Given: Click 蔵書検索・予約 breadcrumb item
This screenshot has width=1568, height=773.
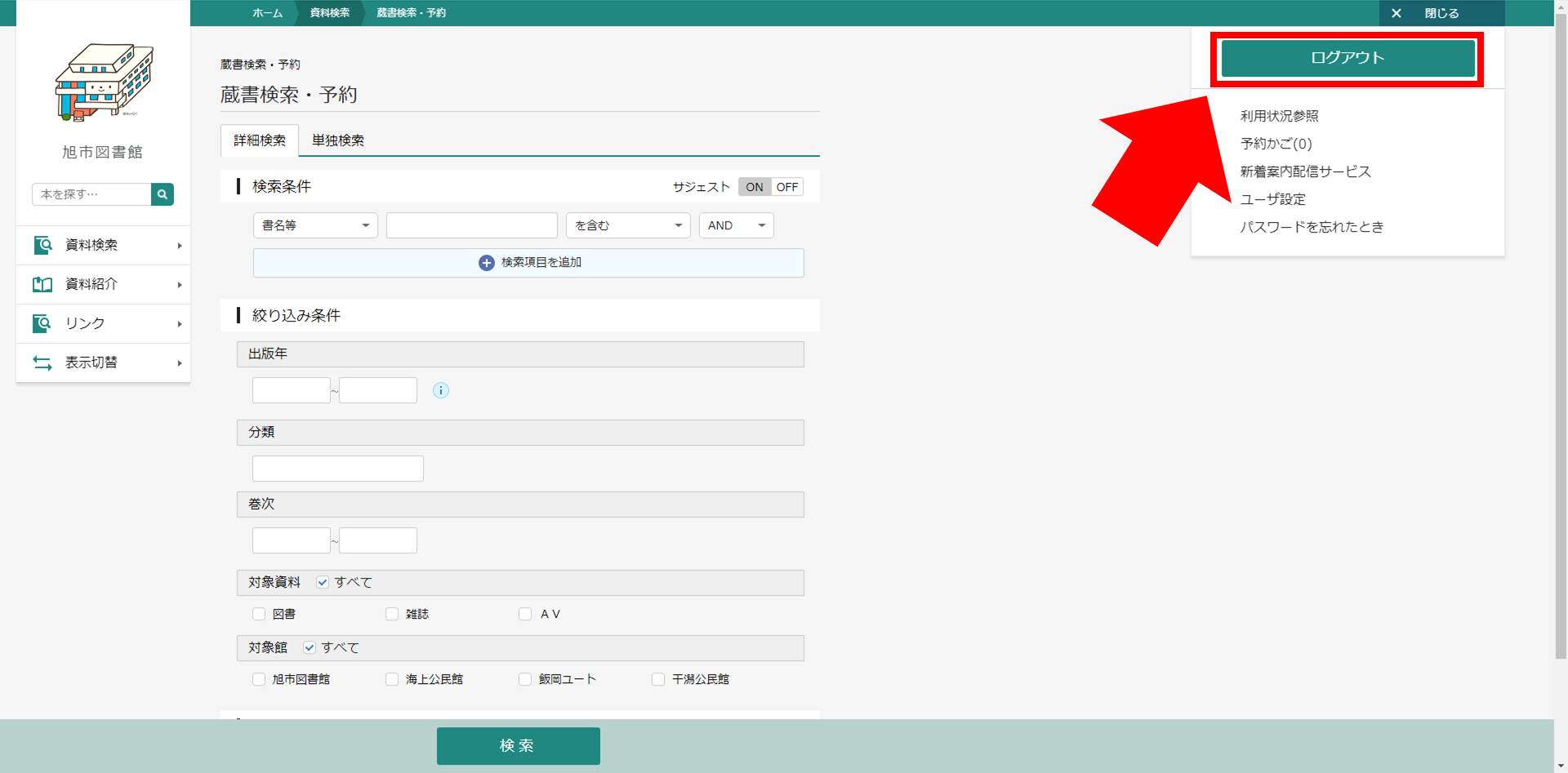Looking at the screenshot, I should pyautogui.click(x=411, y=13).
